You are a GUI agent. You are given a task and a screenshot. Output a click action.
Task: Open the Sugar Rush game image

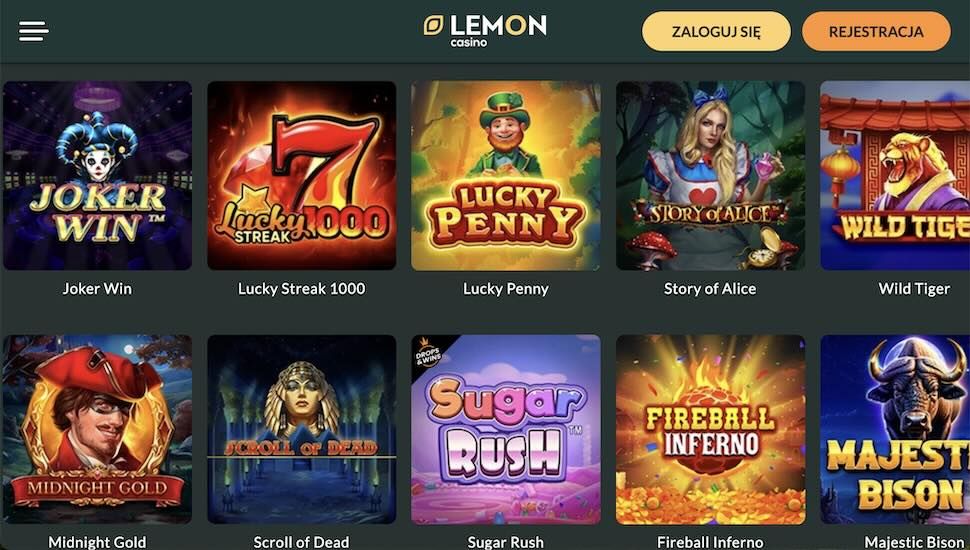coord(505,429)
